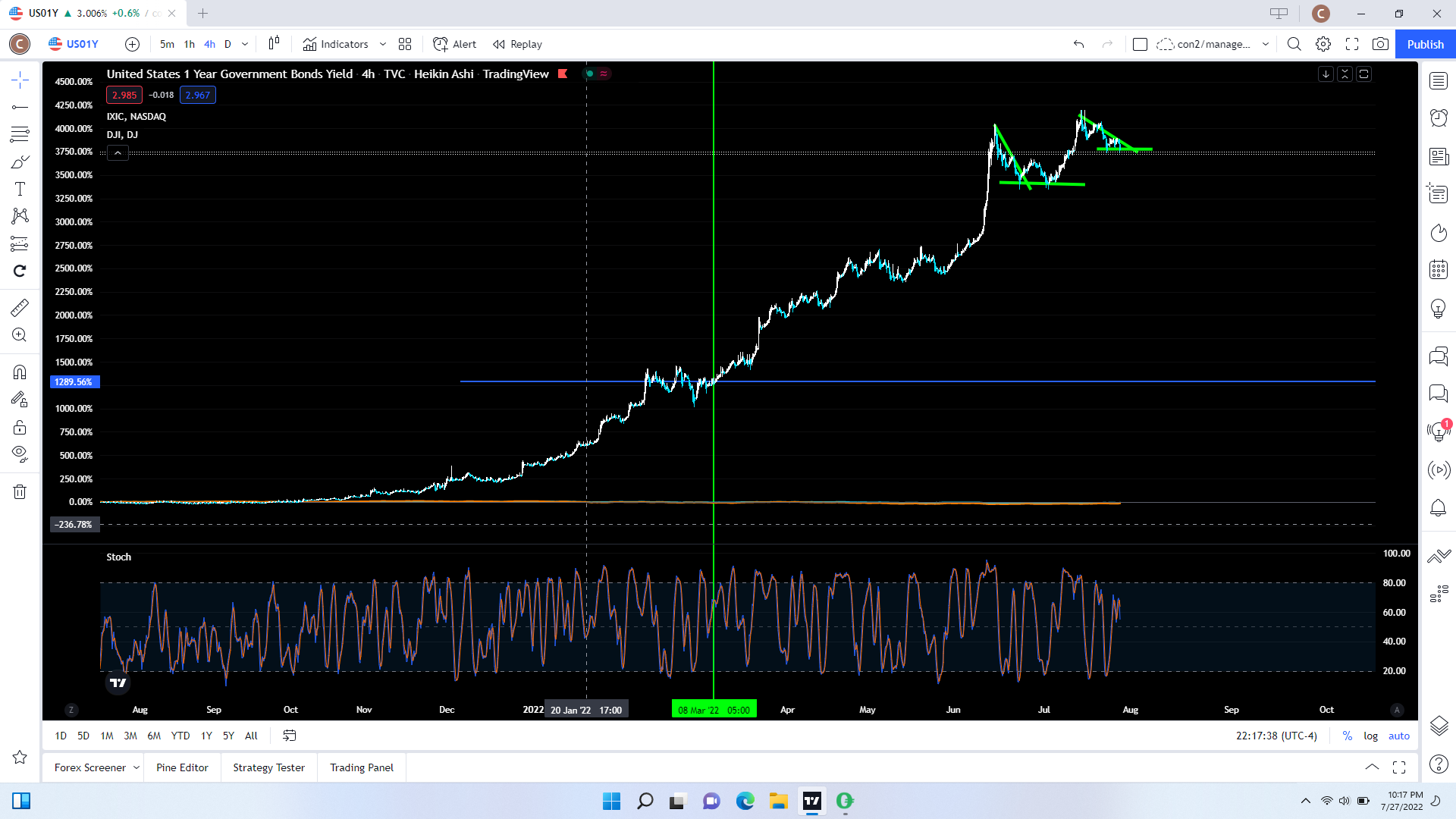Viewport: 1456px width, 819px height.
Task: Toggle auto scale mode
Action: [x=1398, y=736]
